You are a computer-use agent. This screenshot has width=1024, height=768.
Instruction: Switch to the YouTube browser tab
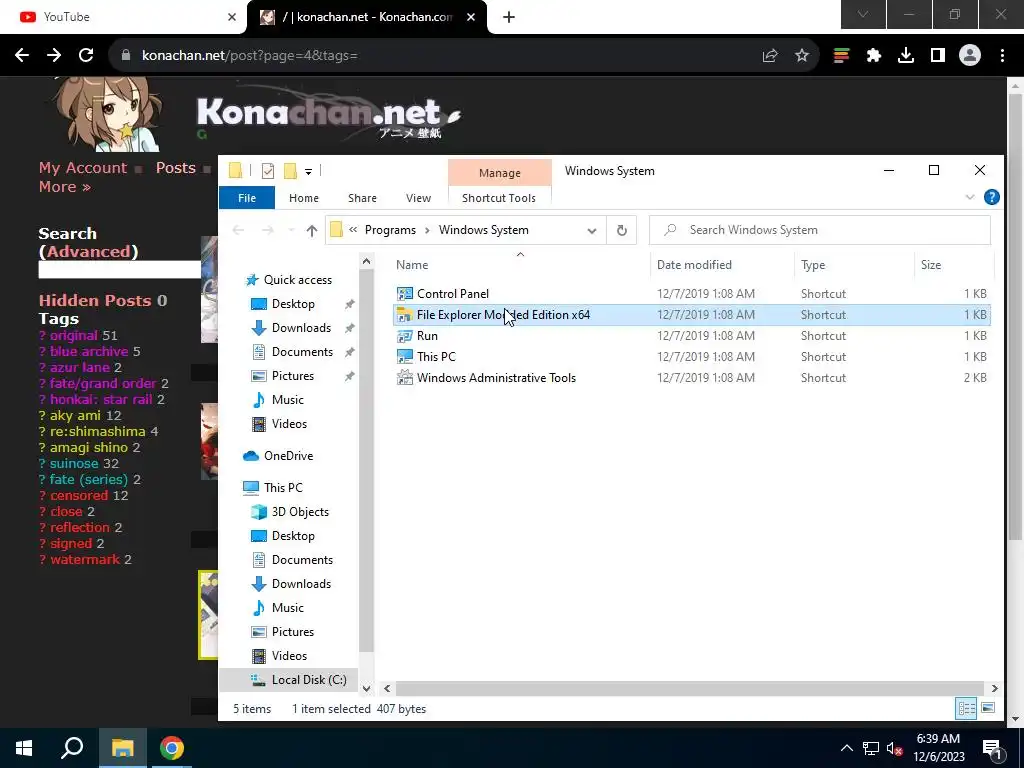tap(124, 17)
